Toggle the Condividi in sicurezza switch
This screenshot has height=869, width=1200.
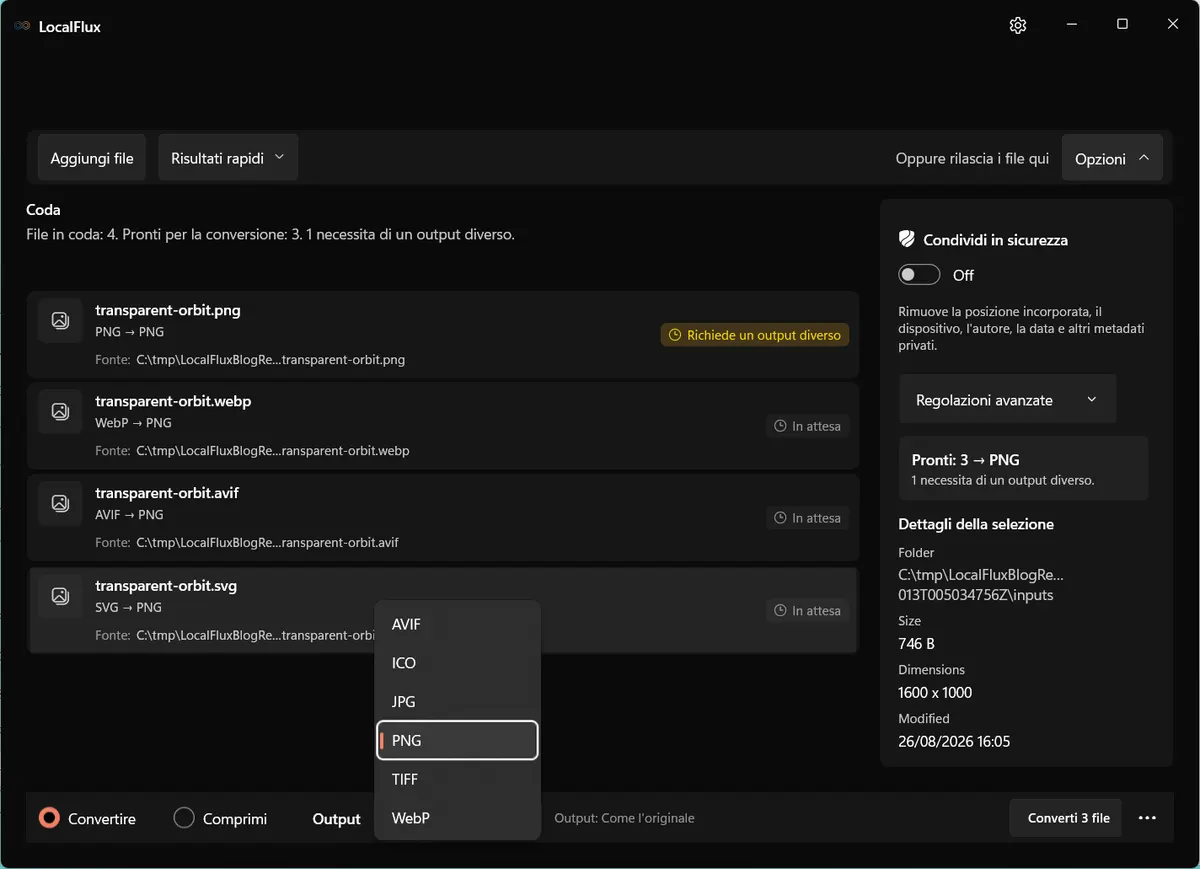[919, 275]
